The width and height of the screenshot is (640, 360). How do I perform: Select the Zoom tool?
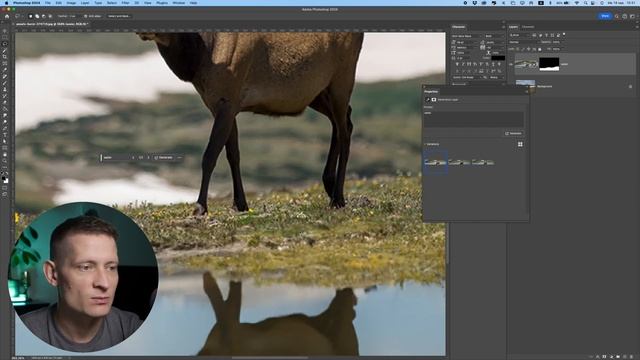[5, 161]
